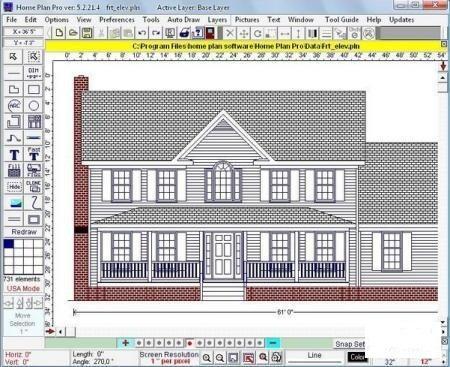This screenshot has width=450, height=367.
Task: Select the blue active layer square
Action: click(9, 244)
